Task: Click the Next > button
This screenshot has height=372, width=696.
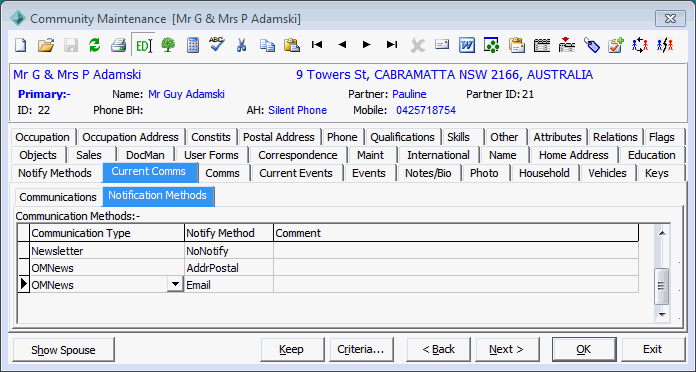Action: point(507,350)
